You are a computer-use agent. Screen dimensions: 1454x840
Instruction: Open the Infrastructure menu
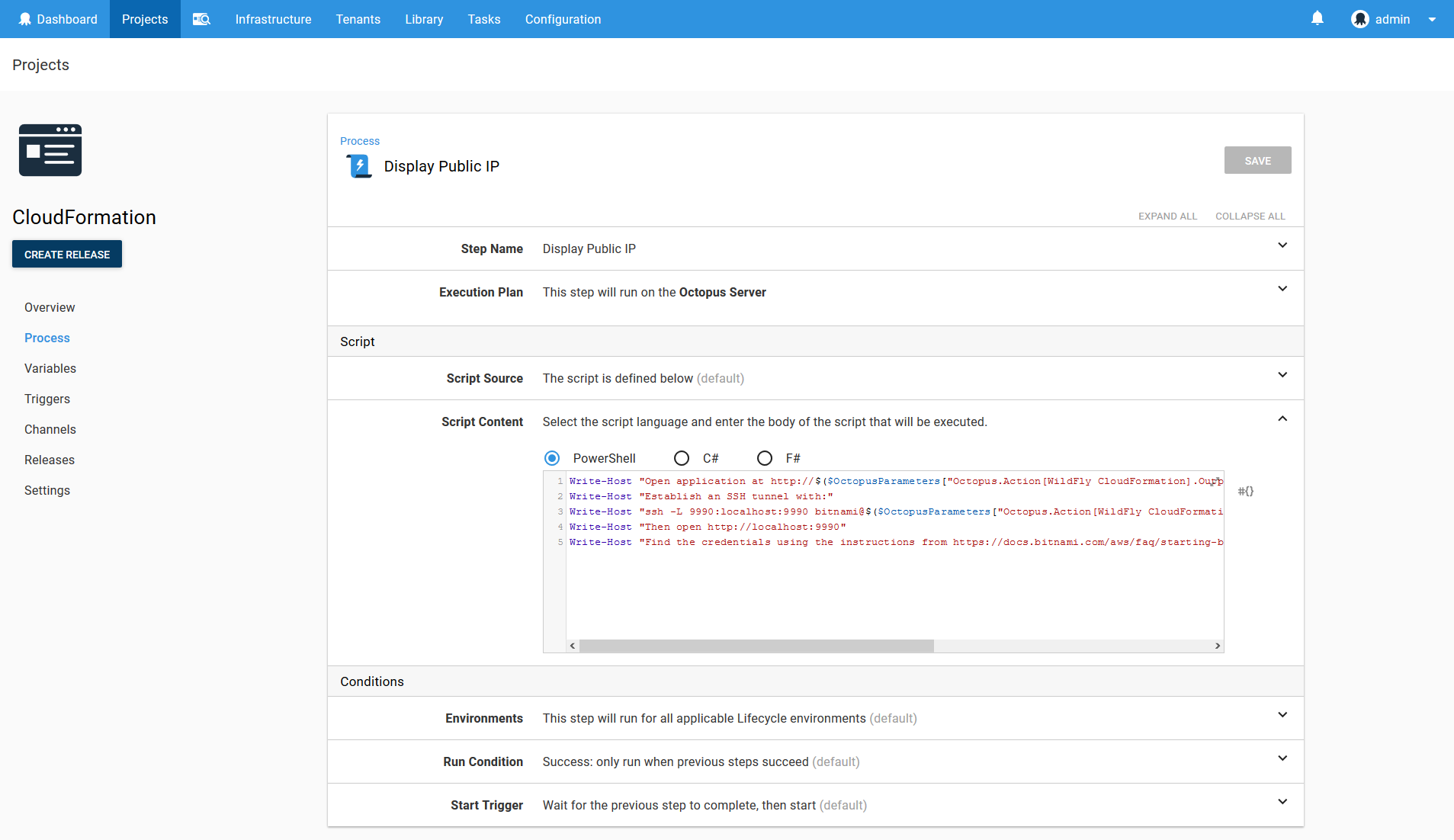coord(273,19)
